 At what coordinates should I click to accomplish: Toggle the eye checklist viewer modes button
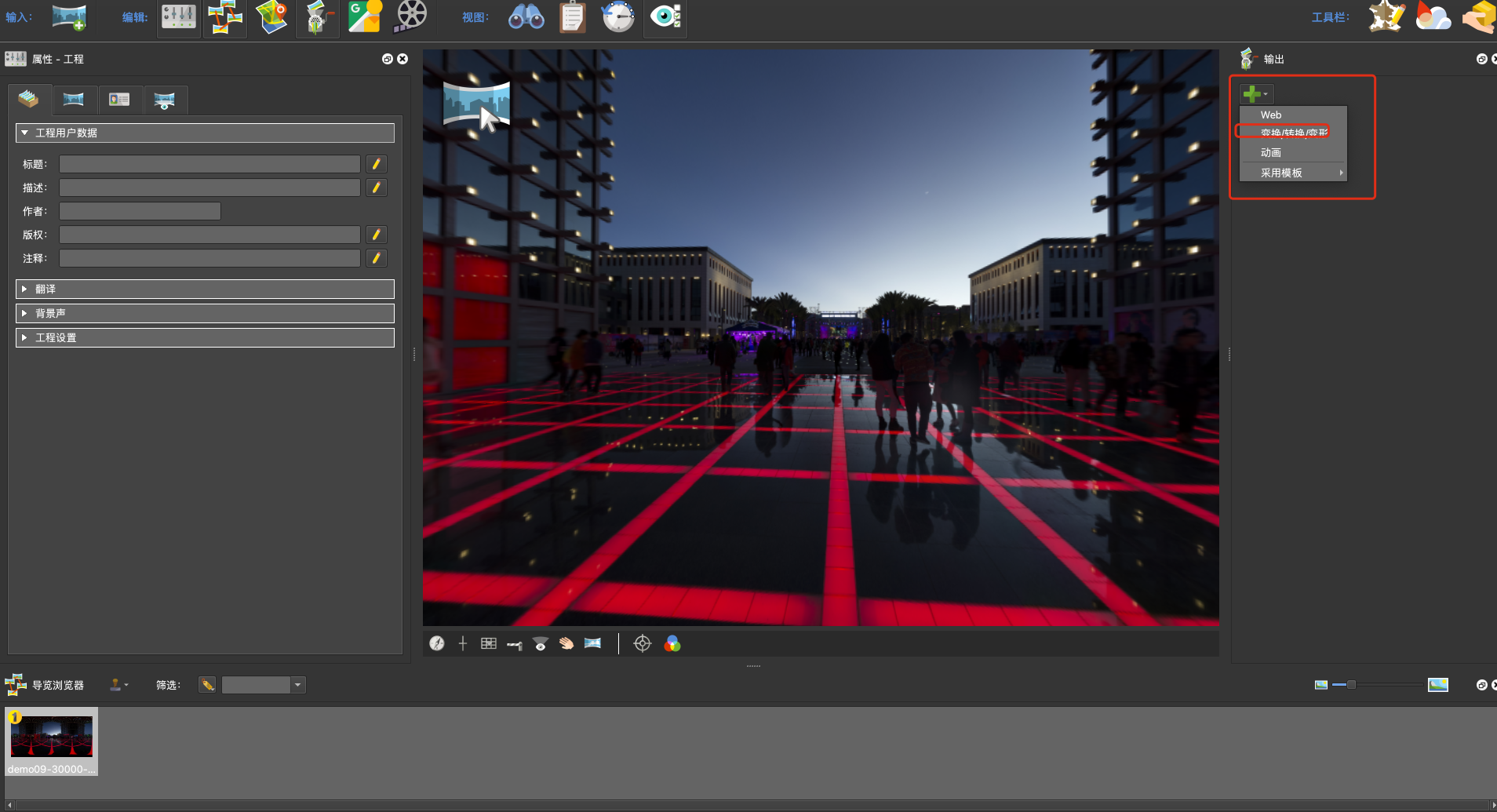[665, 16]
